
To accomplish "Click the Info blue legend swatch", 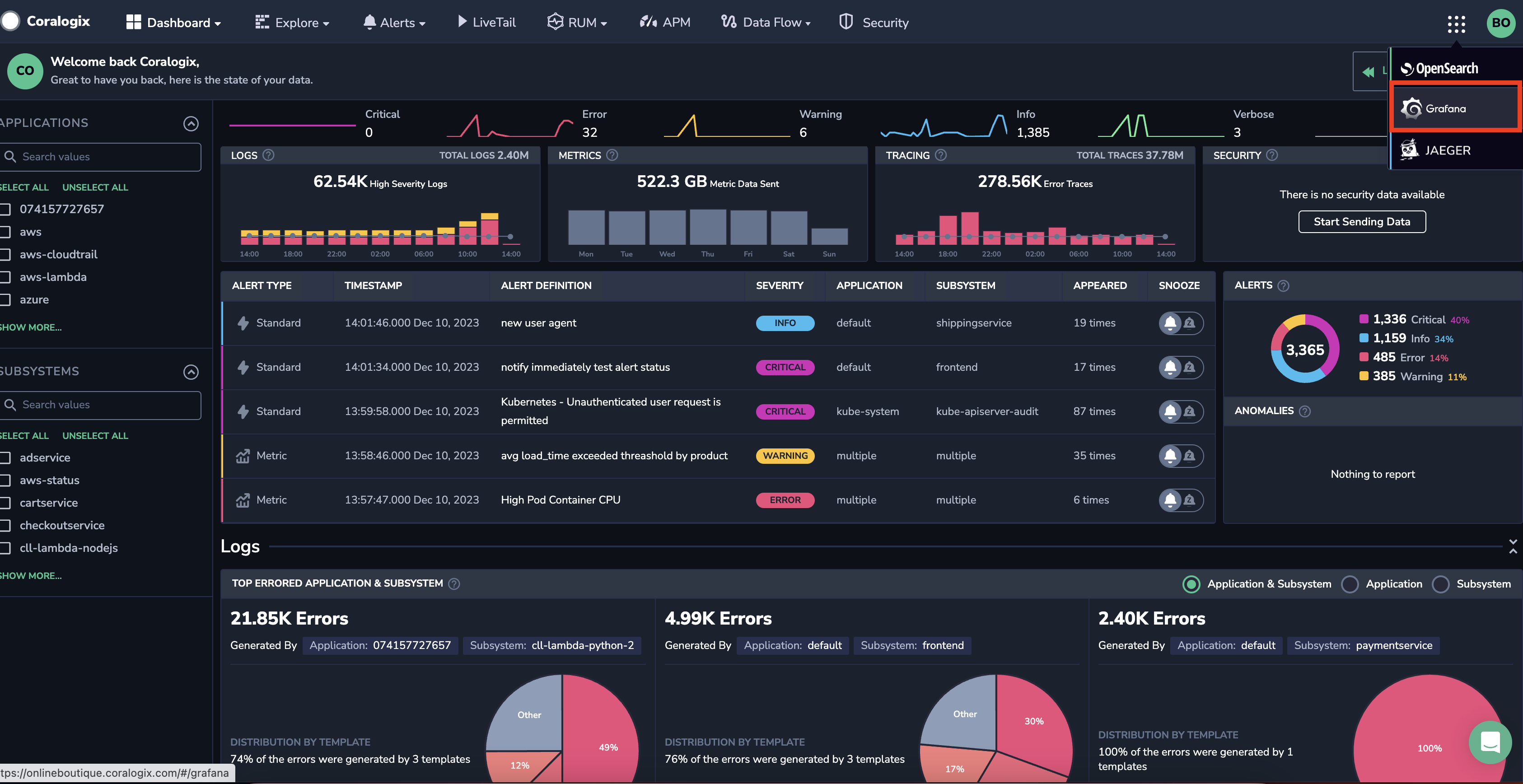I will pyautogui.click(x=1364, y=338).
